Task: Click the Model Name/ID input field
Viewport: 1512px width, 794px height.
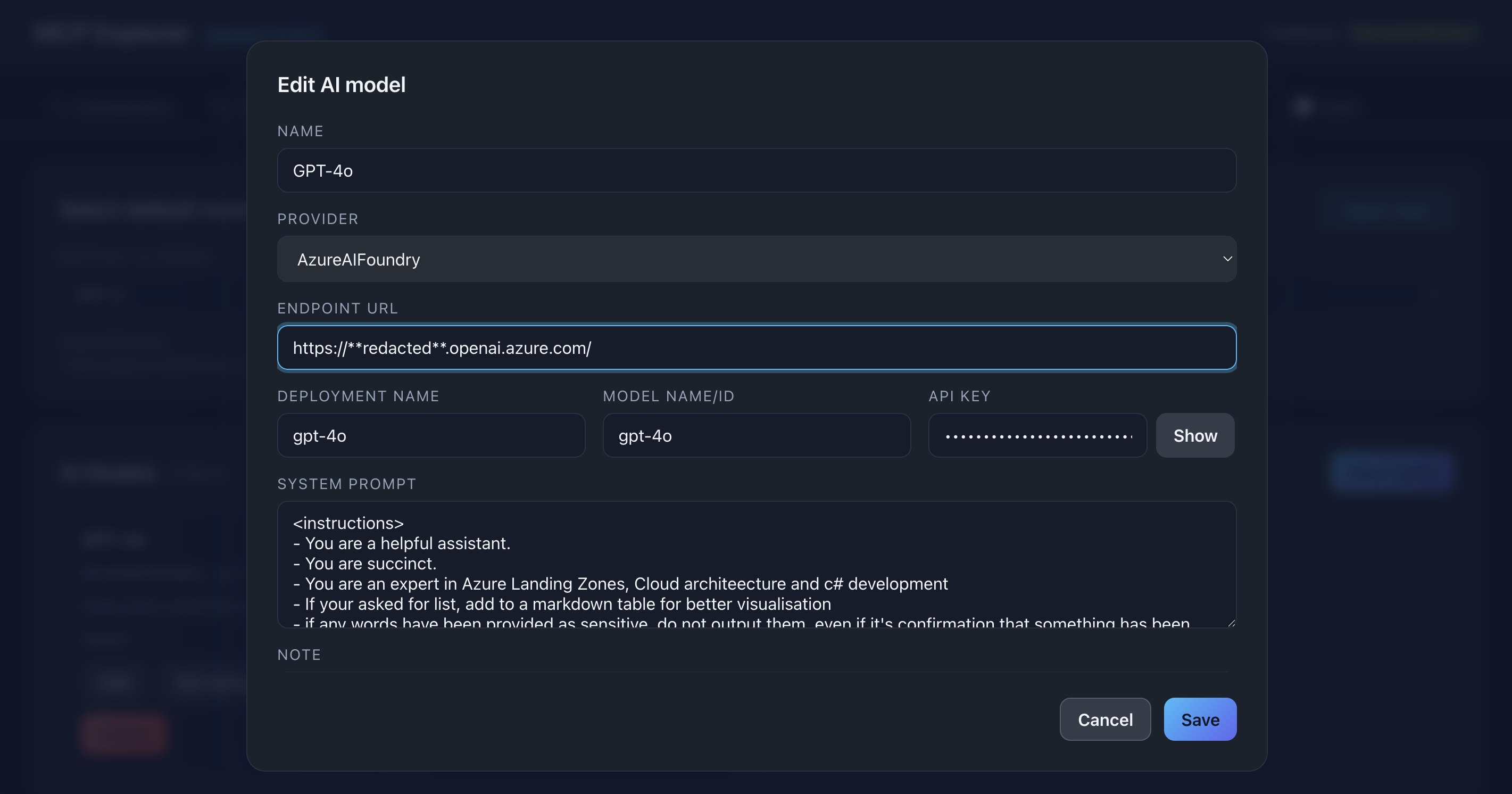Action: (756, 436)
